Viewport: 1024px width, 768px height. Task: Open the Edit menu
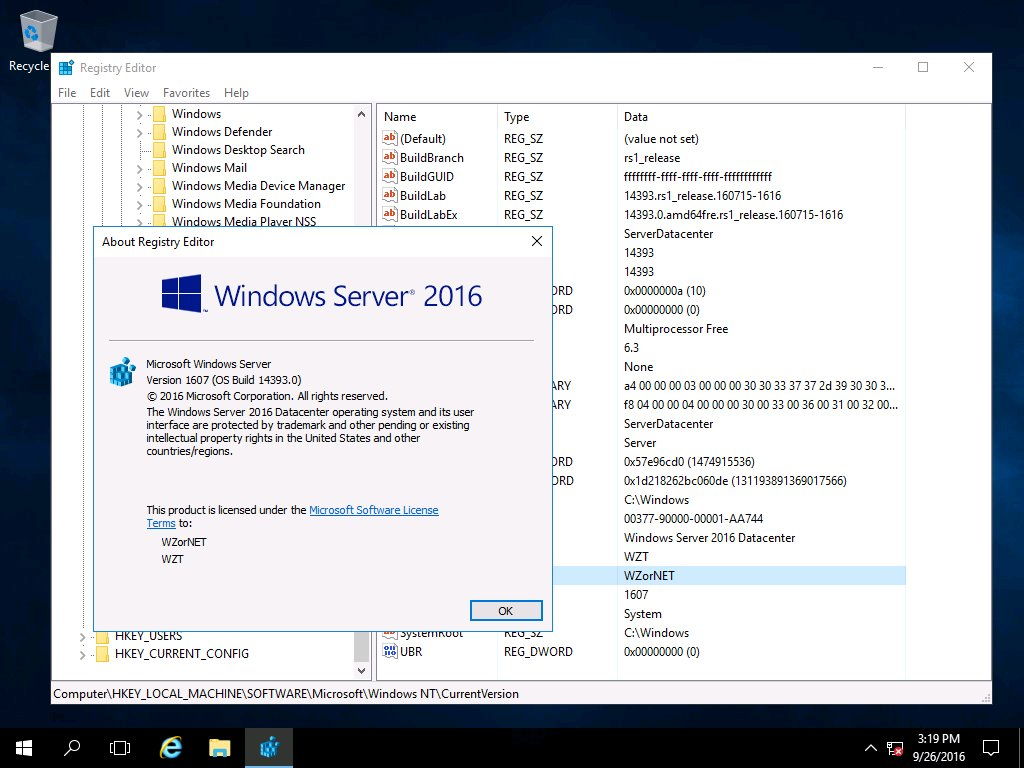[100, 93]
